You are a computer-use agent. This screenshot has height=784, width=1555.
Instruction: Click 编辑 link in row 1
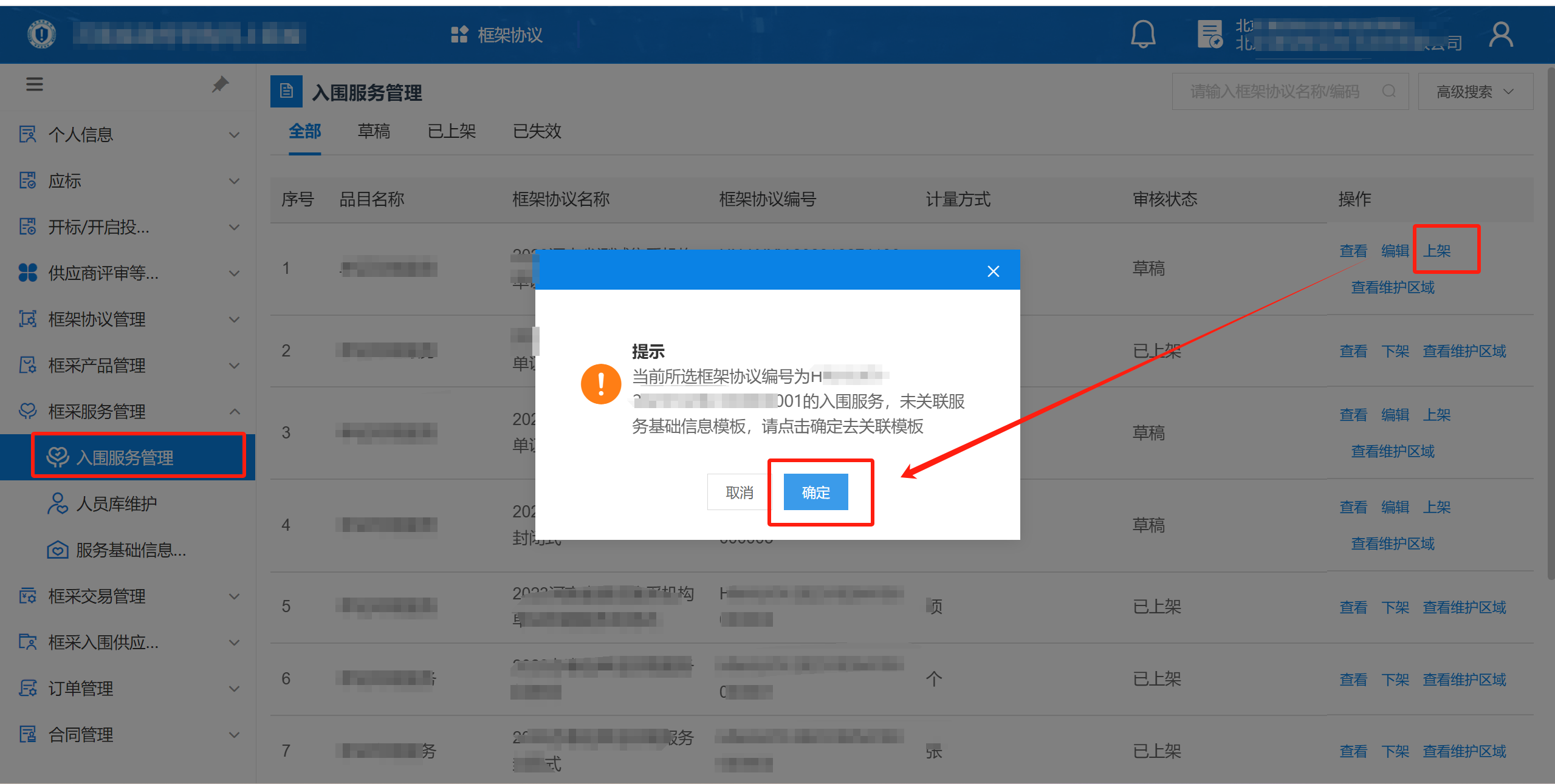point(1395,250)
